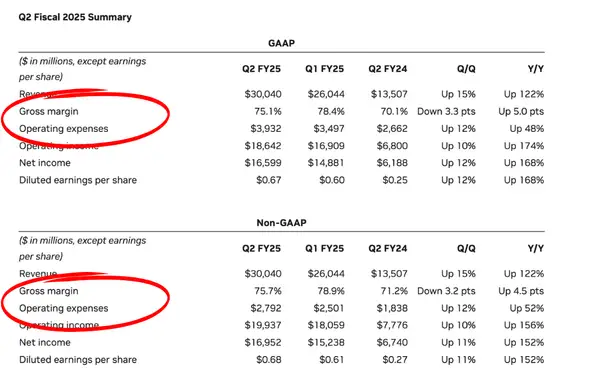Select the Non-GAAP section title
This screenshot has height=380, width=600.
pos(281,223)
